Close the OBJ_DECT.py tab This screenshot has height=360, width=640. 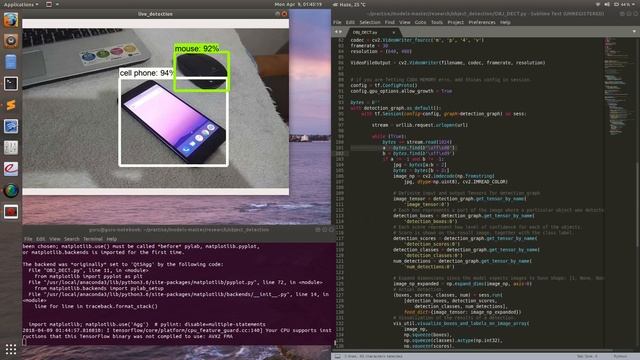393,32
